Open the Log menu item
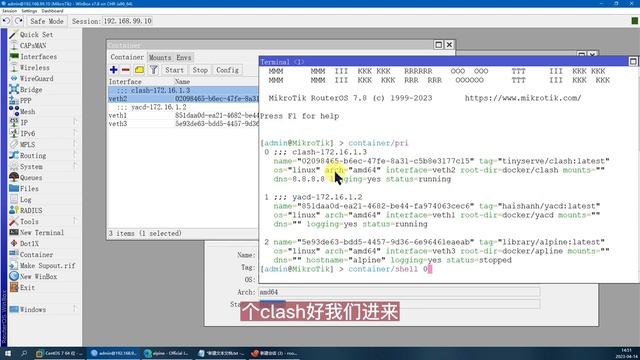The height and width of the screenshot is (360, 640). [x=25, y=200]
